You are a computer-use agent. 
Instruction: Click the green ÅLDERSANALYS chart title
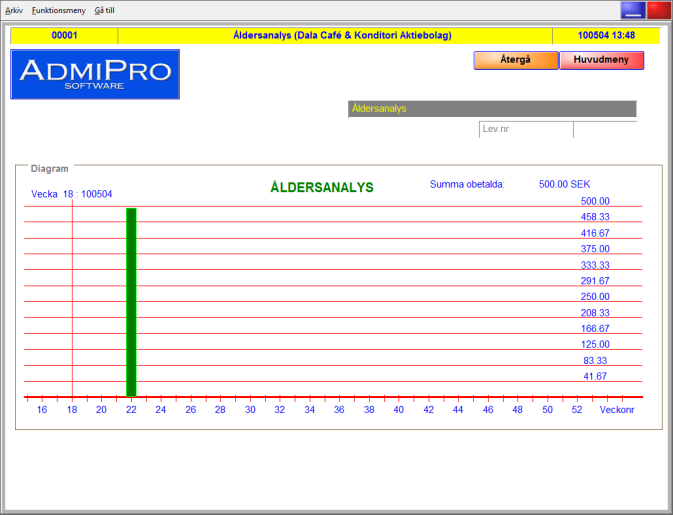click(322, 188)
